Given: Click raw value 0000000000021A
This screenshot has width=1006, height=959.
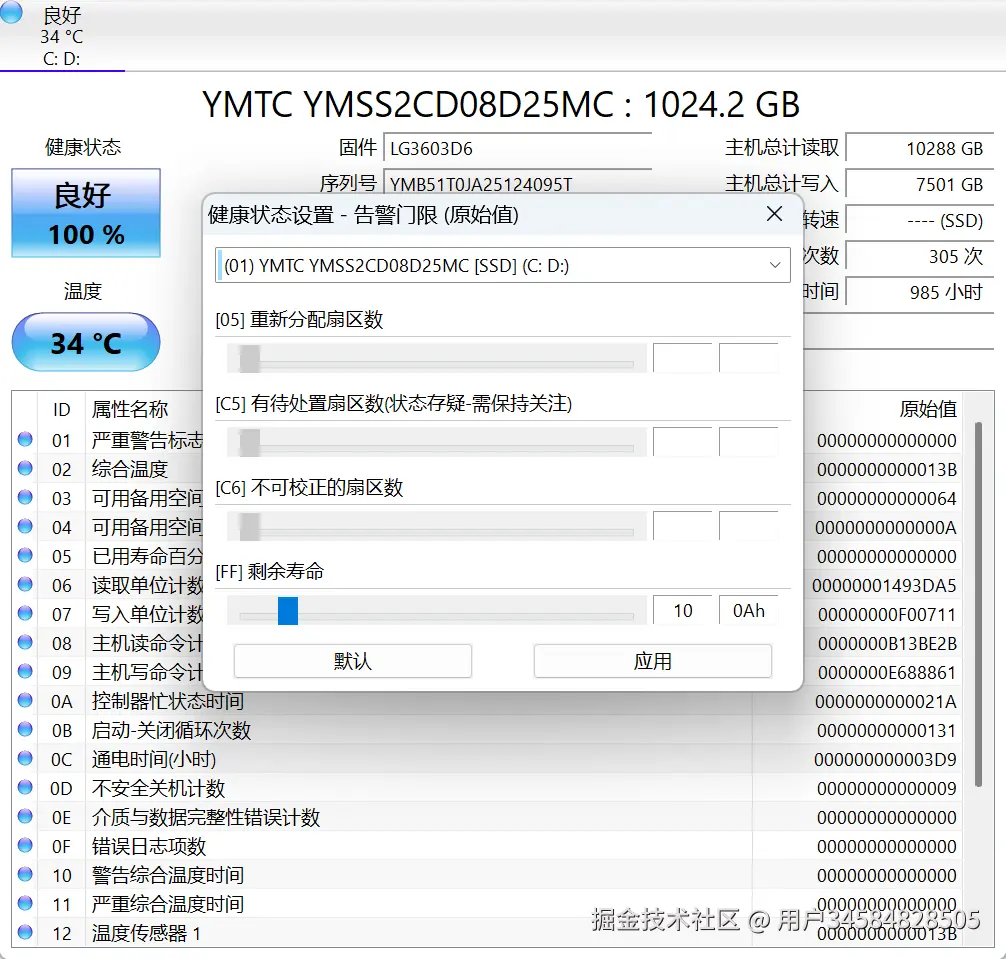Looking at the screenshot, I should point(886,701).
